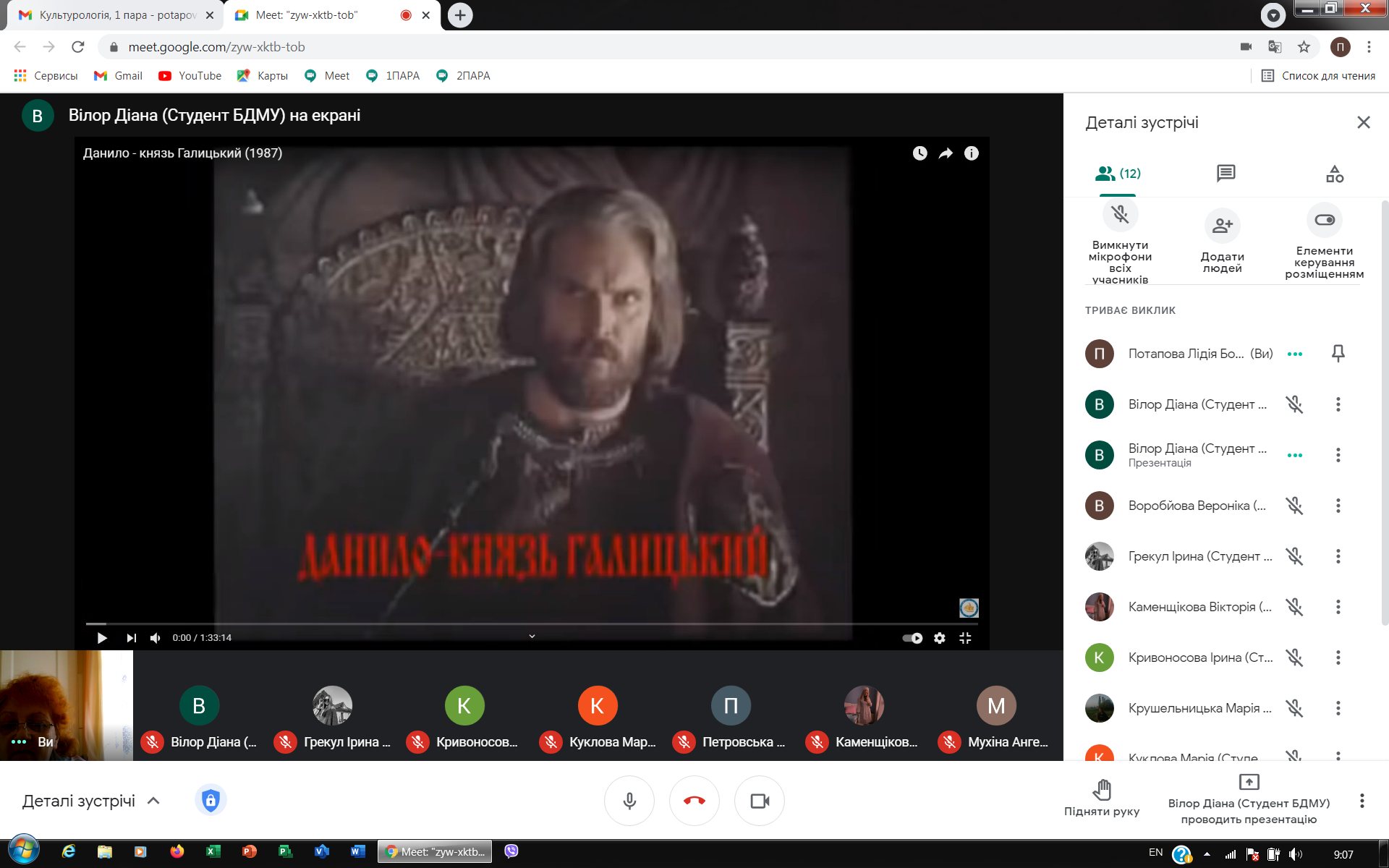Click the presentation status button for Вілор Діана
Screen dimensions: 1389x868
click(x=1249, y=800)
